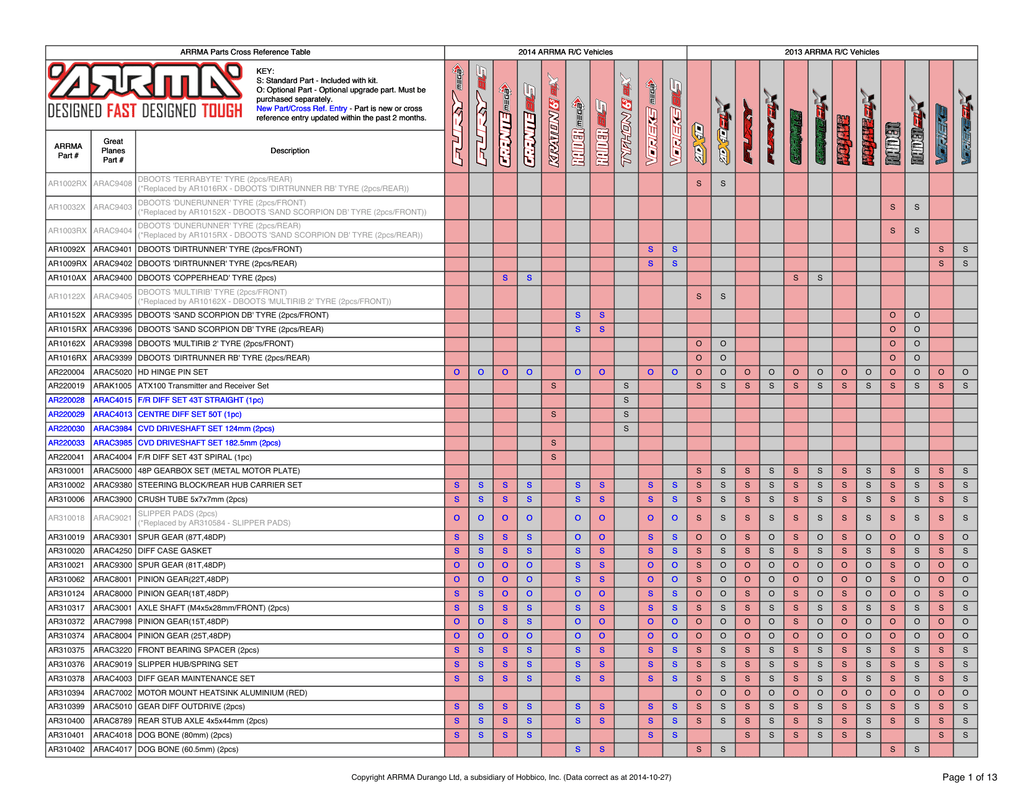
Task: Select the 'DIFF CASE GASKET' description
Action: pos(174,551)
